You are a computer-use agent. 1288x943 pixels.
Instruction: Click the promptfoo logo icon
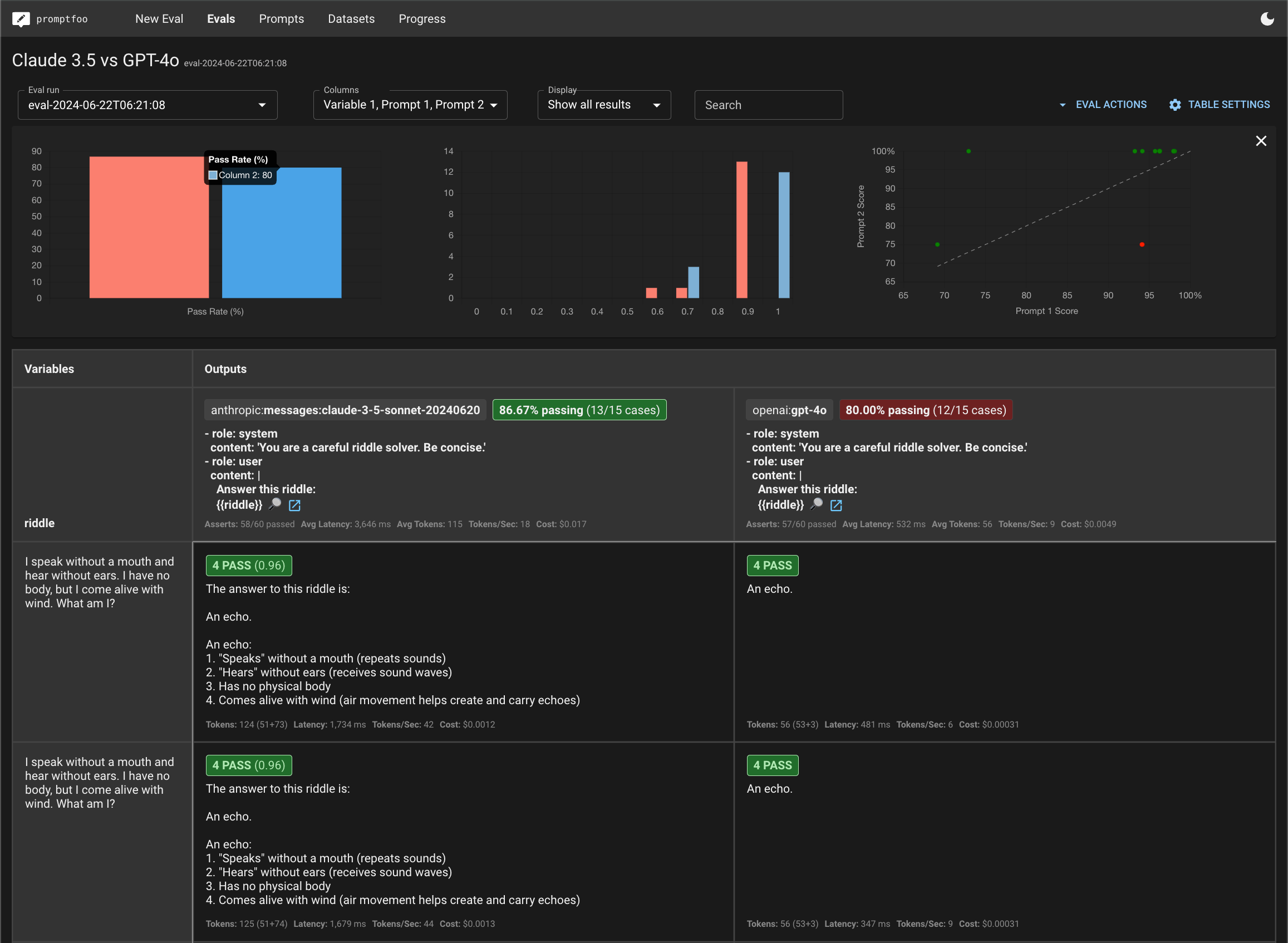click(21, 18)
